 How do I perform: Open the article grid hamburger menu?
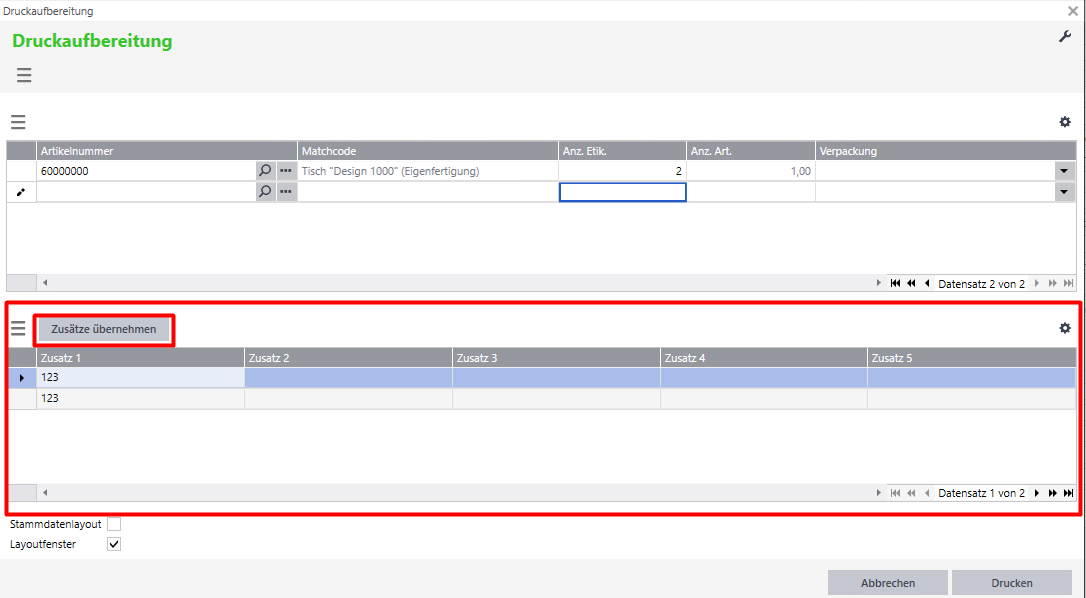click(18, 122)
